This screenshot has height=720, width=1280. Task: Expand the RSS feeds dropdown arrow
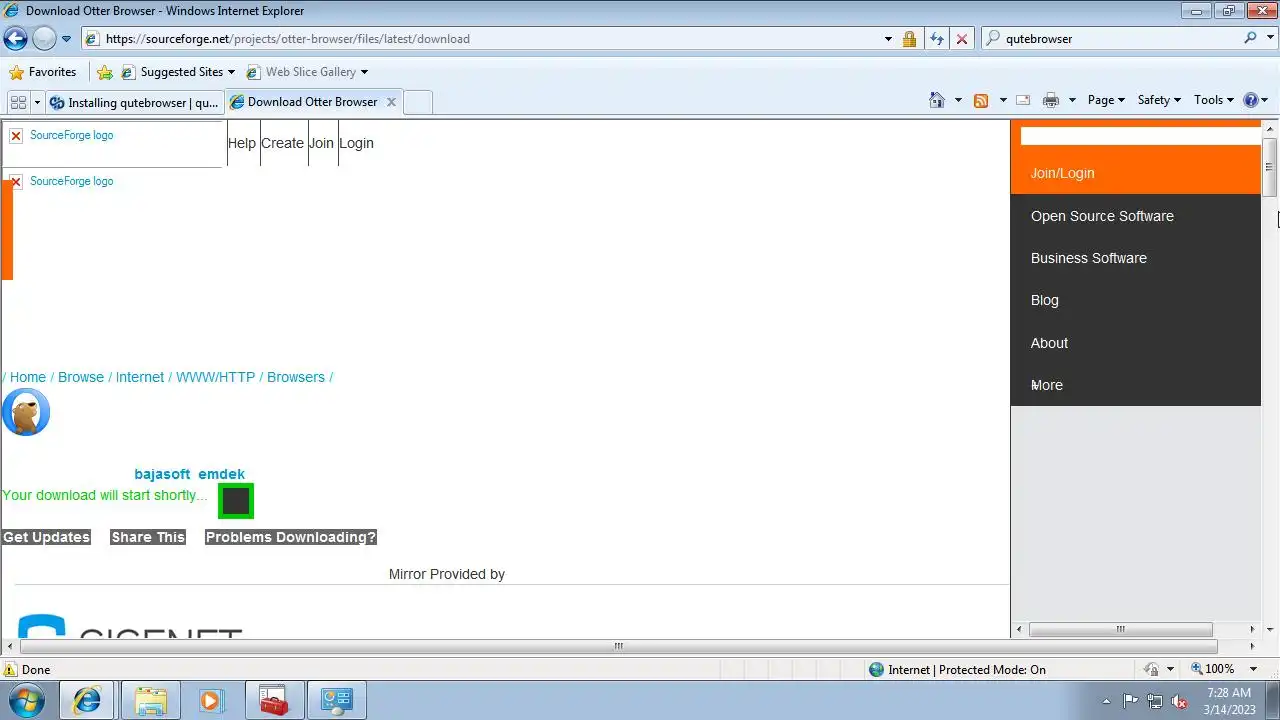pyautogui.click(x=1003, y=100)
